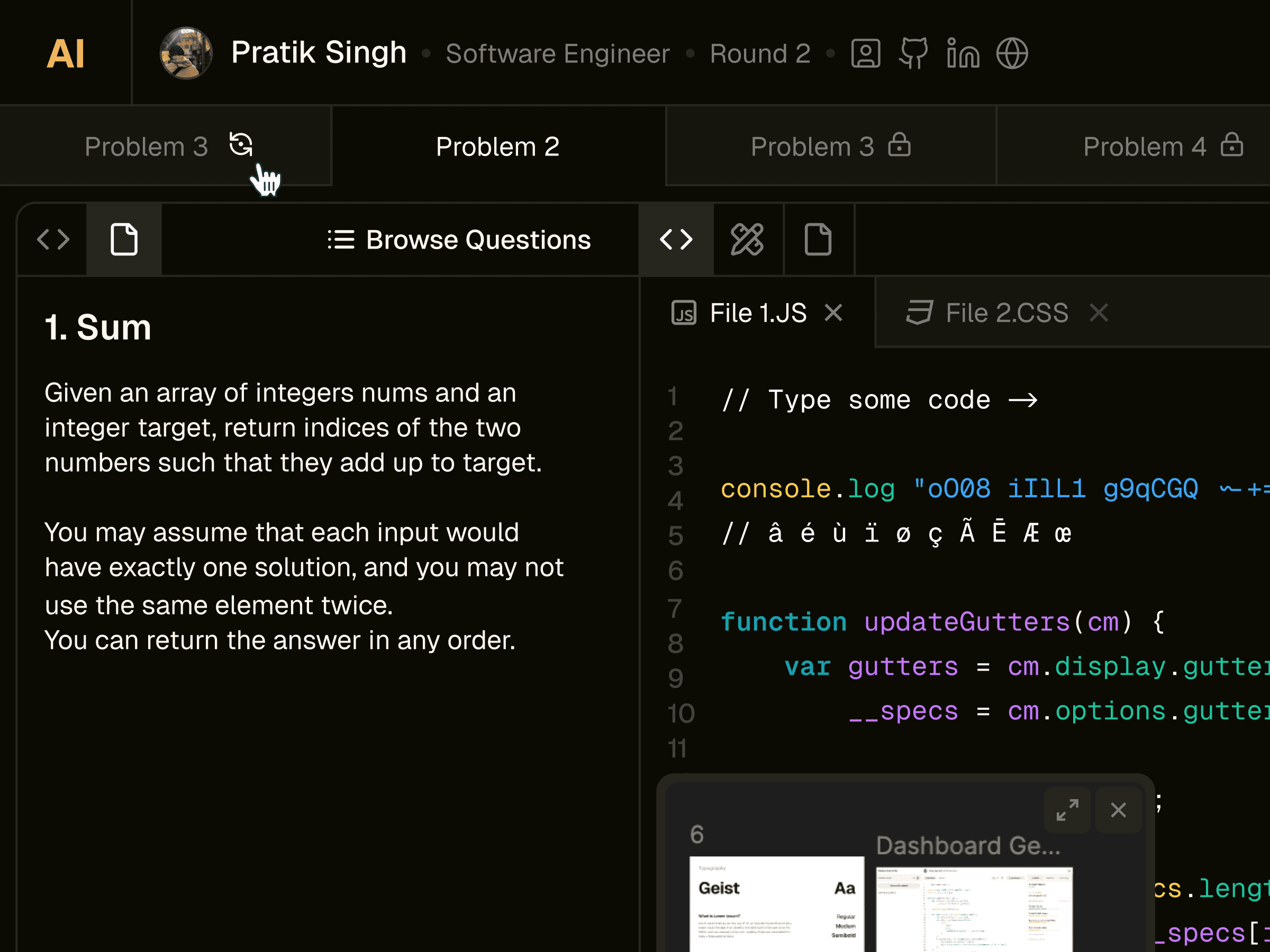This screenshot has width=1270, height=952.
Task: Select the document view icon in left panel
Action: (124, 239)
